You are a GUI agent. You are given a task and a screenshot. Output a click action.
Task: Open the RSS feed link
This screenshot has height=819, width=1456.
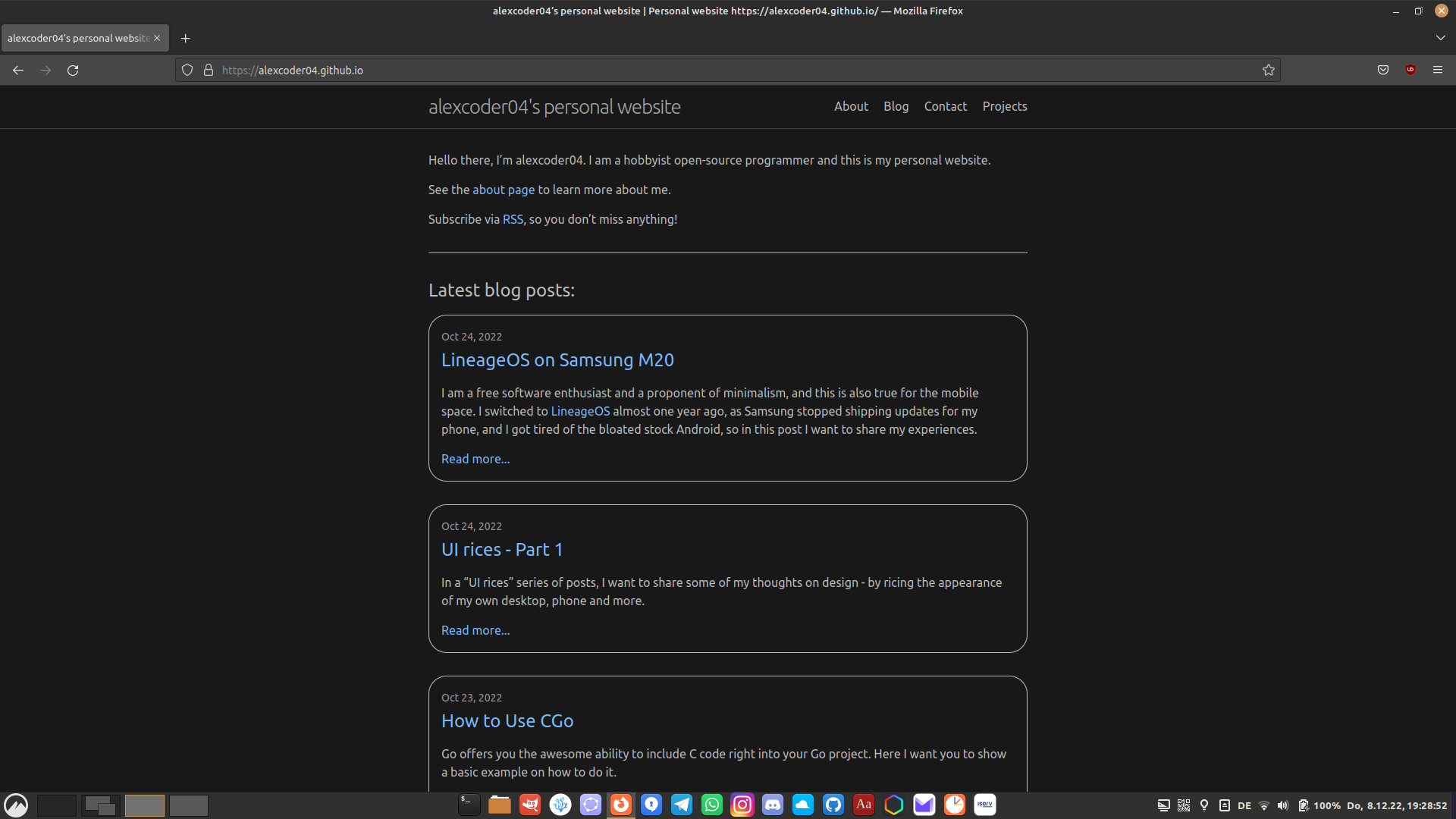coord(513,219)
